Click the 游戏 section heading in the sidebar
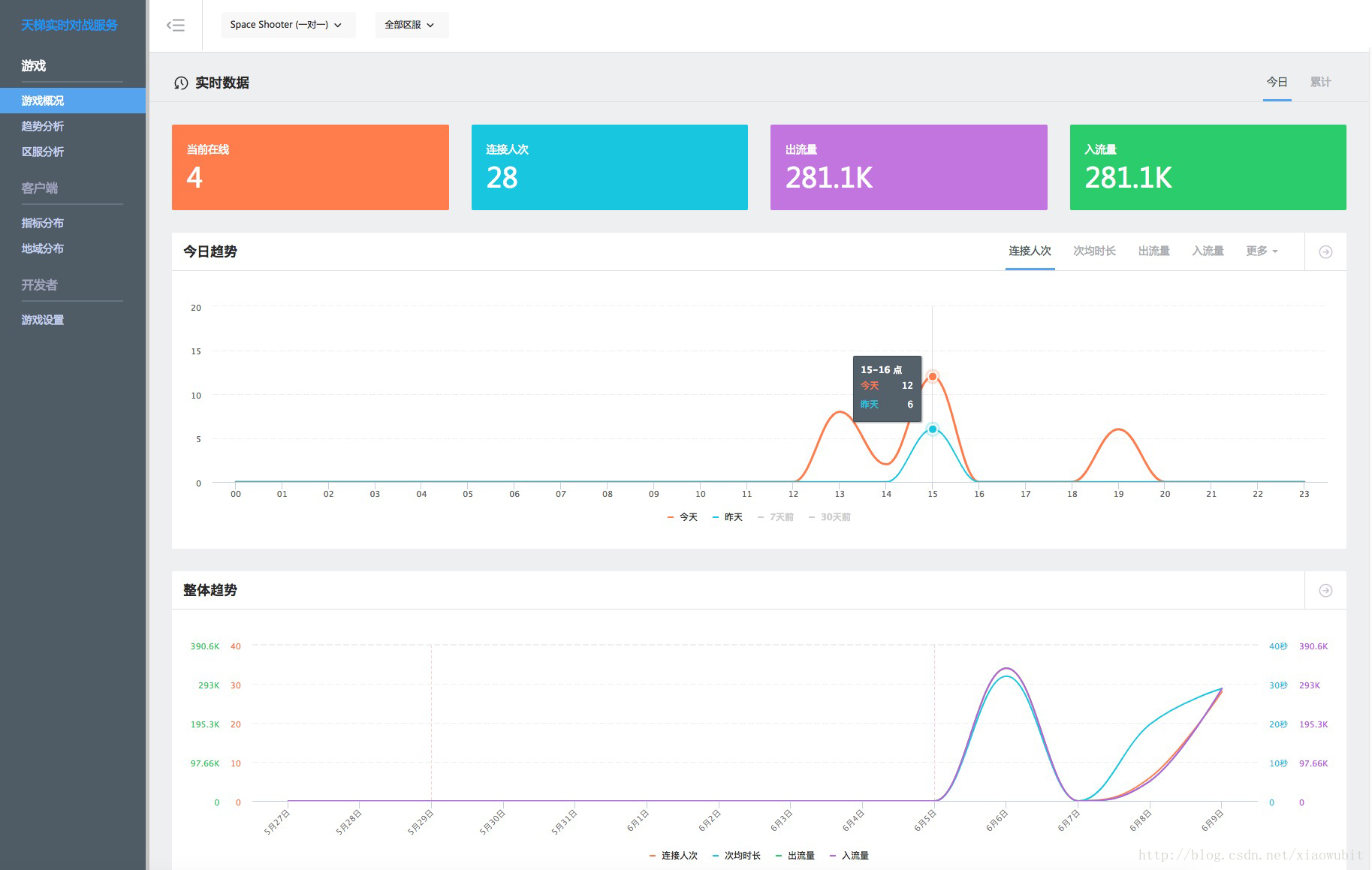Viewport: 1372px width, 870px height. 34,66
